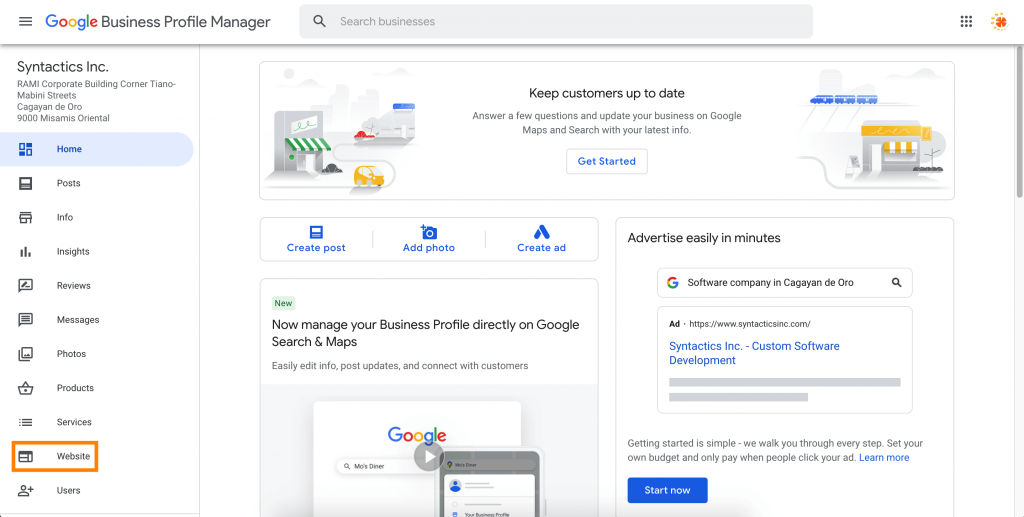Image resolution: width=1024 pixels, height=517 pixels.
Task: Focus the Search businesses field
Action: click(x=556, y=22)
